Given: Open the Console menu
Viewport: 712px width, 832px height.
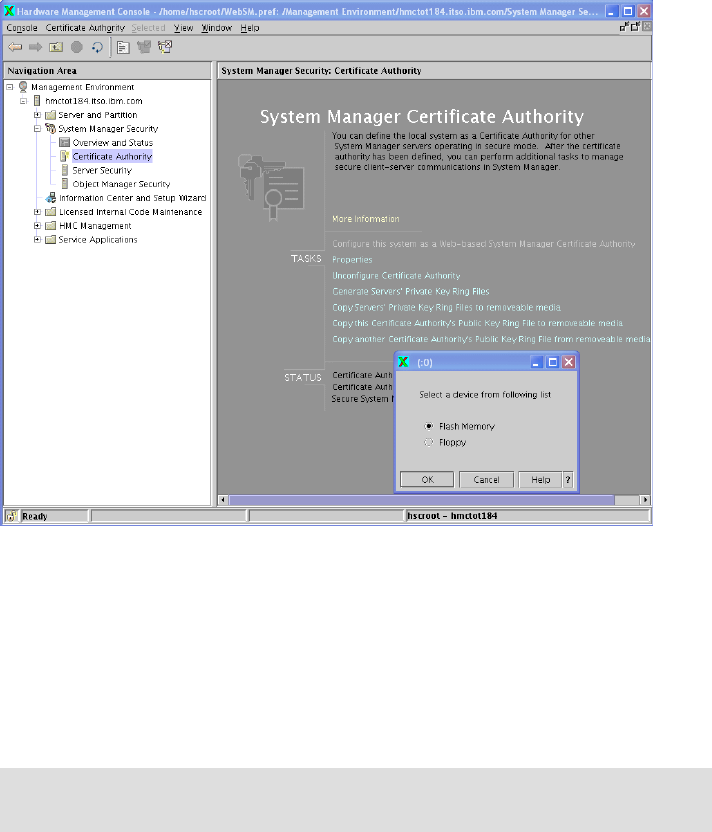Looking at the screenshot, I should pos(22,28).
